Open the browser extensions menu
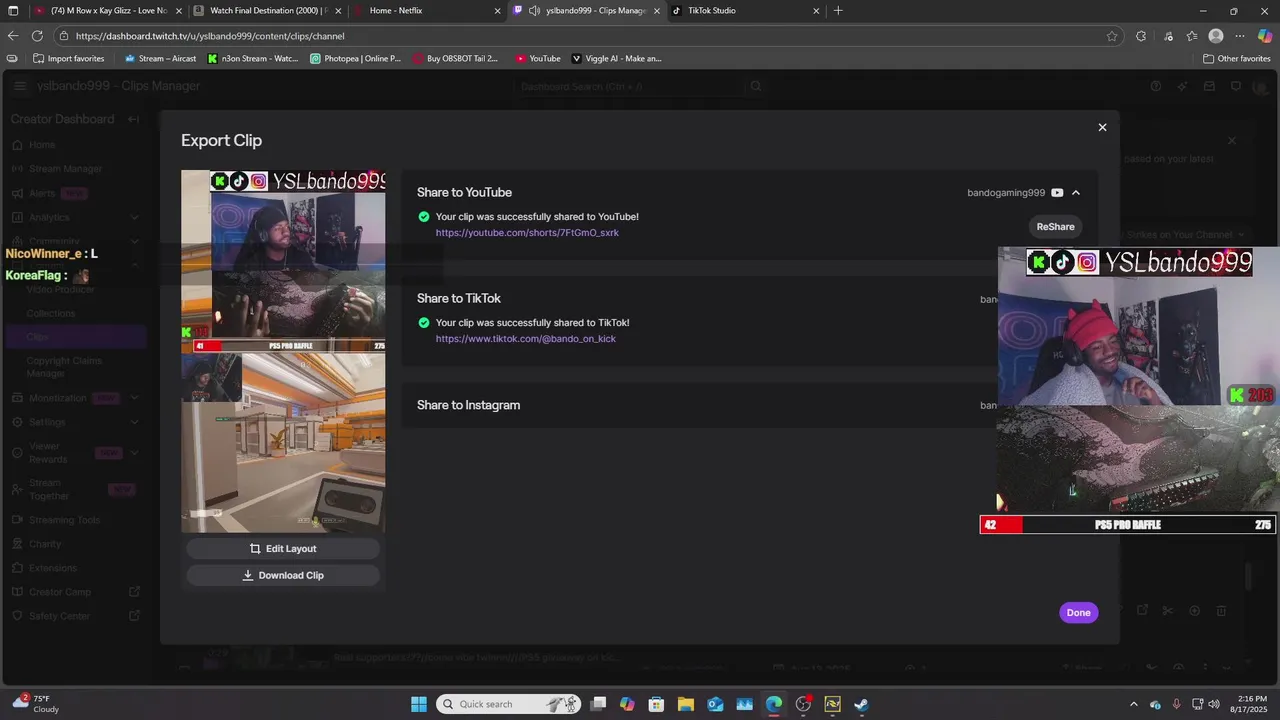The image size is (1280, 720). 1141,36
